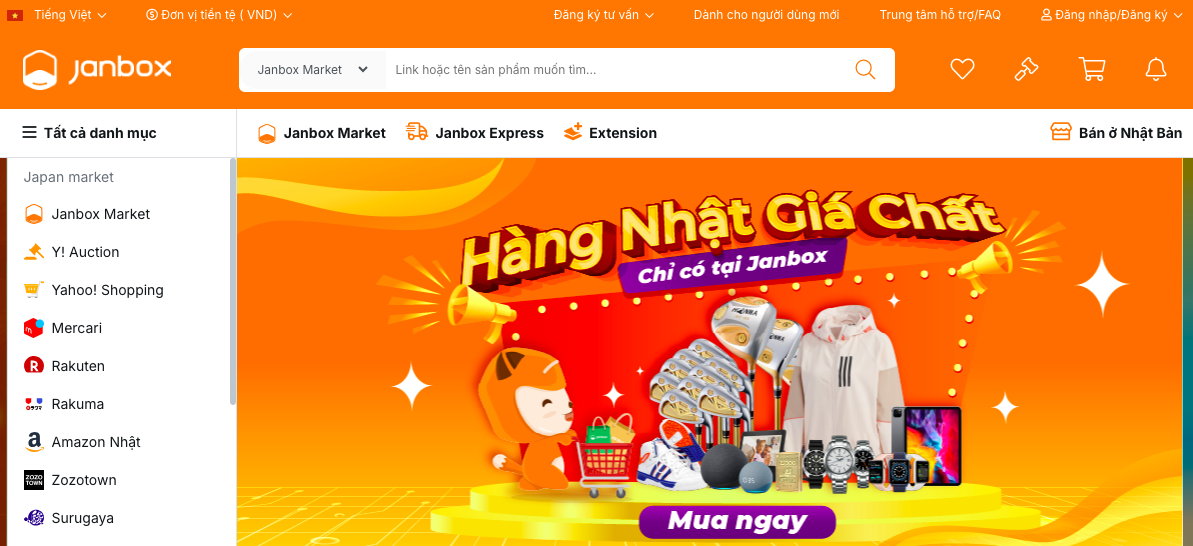Viewport: 1193px width, 546px height.
Task: Open the shopping cart icon
Action: point(1092,69)
